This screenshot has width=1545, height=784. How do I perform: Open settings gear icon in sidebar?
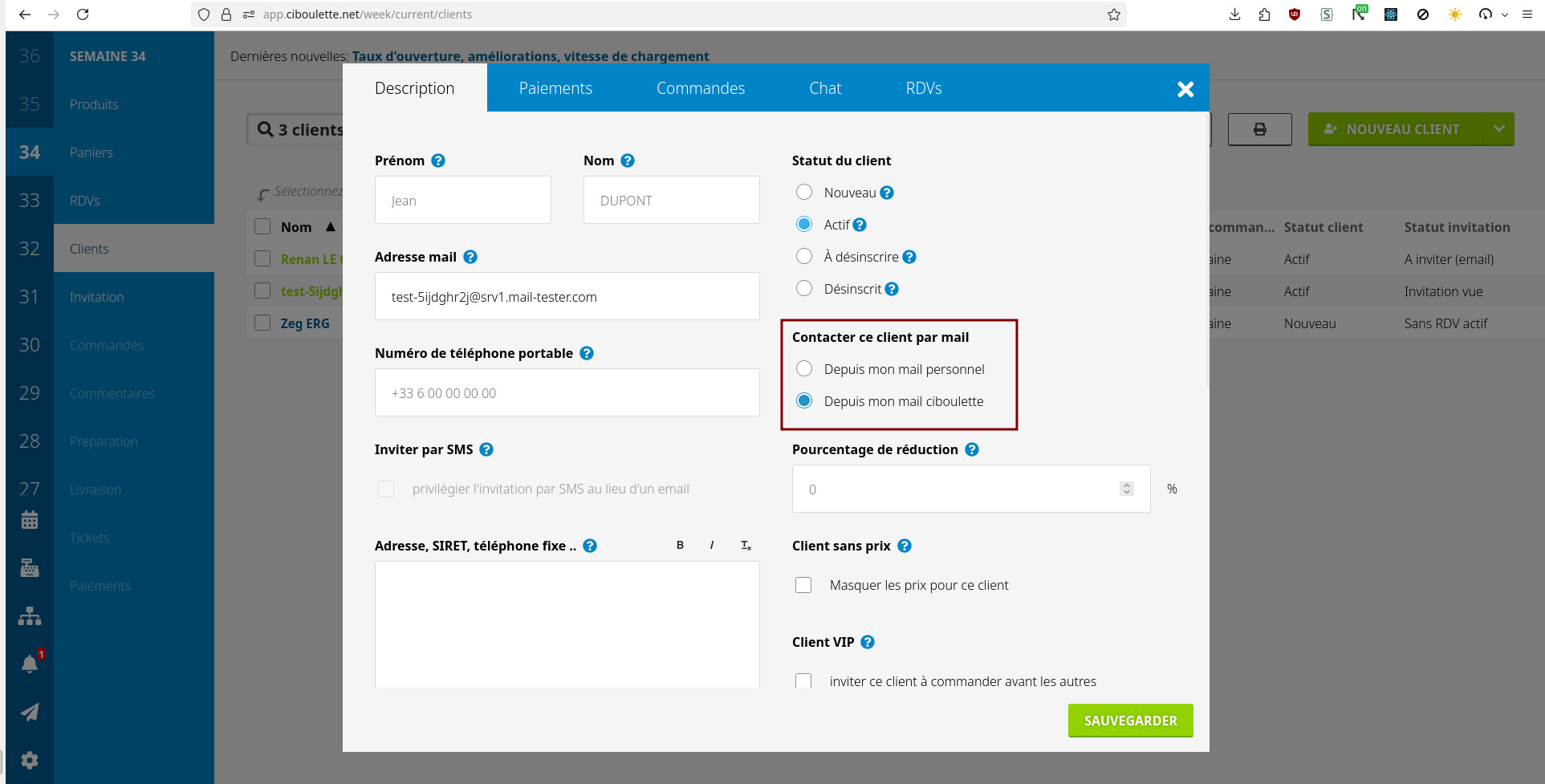click(30, 760)
